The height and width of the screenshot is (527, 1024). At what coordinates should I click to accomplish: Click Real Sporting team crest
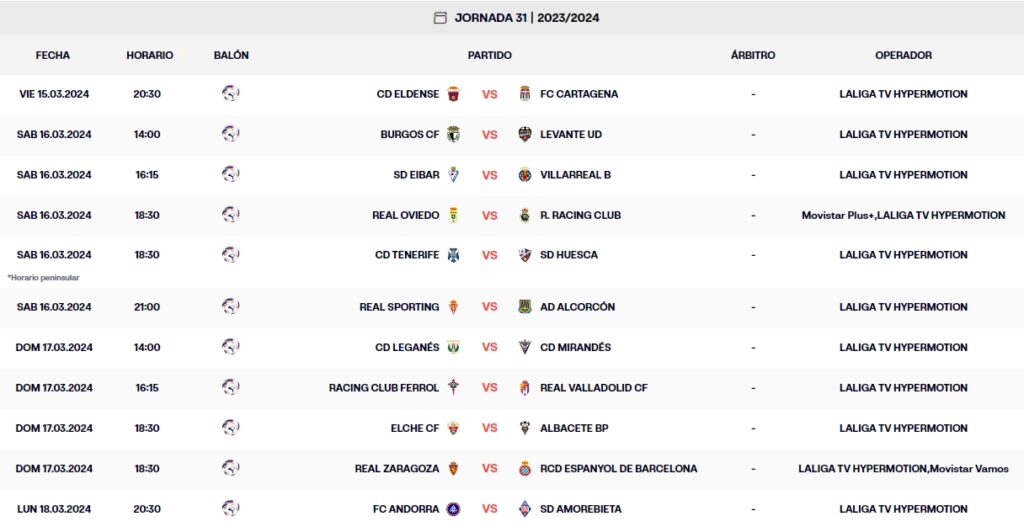coord(453,307)
